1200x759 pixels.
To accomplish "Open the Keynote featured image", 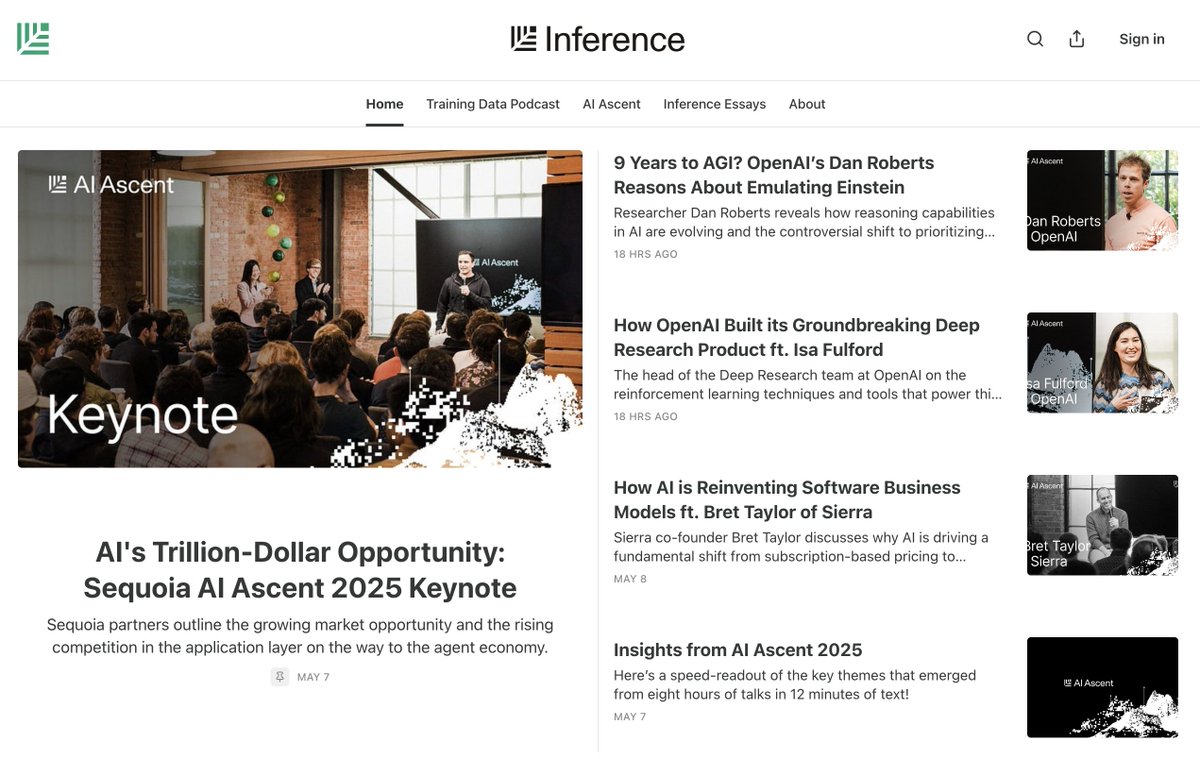I will click(300, 309).
